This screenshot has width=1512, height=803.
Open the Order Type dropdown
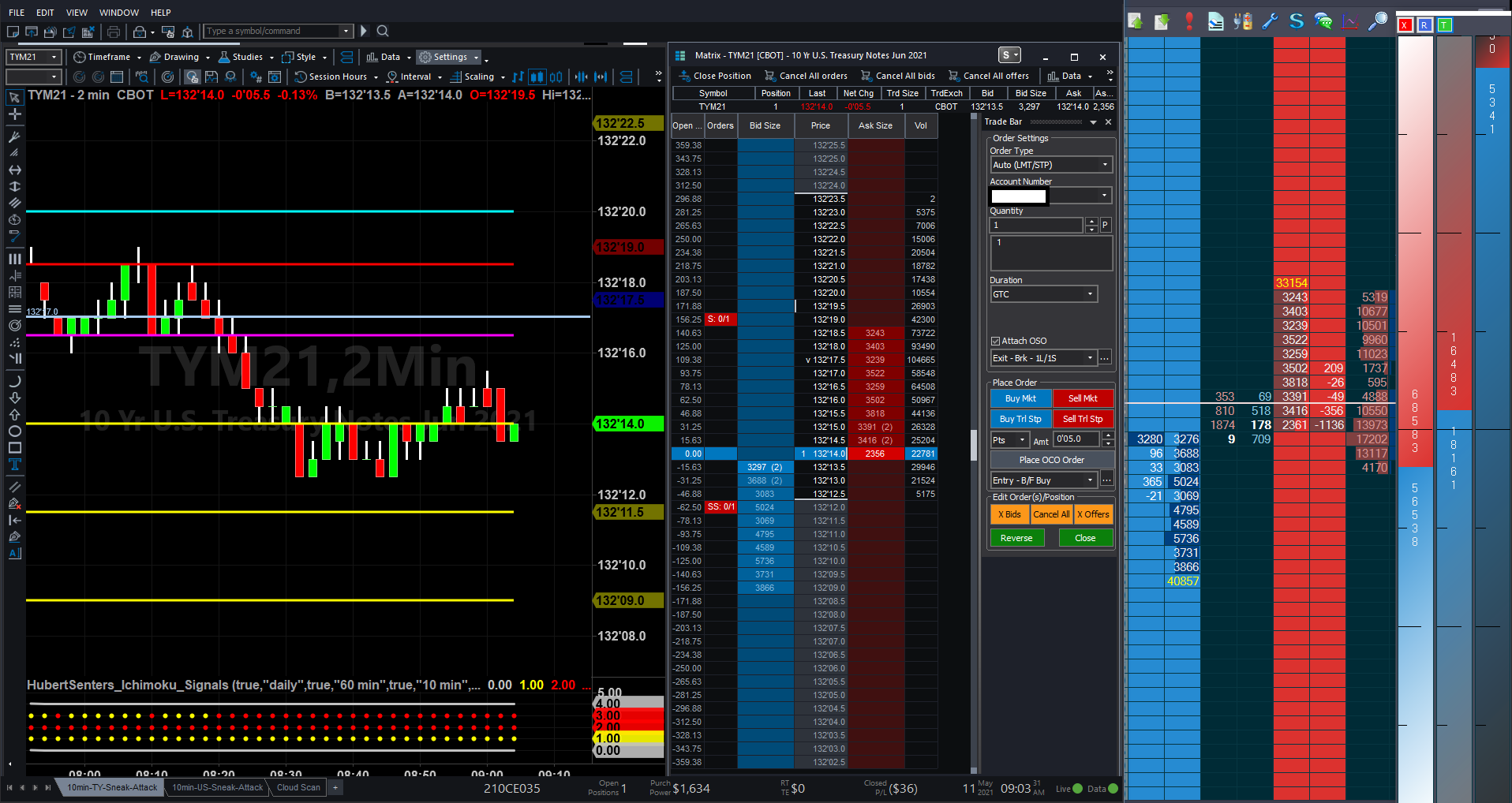(1051, 165)
